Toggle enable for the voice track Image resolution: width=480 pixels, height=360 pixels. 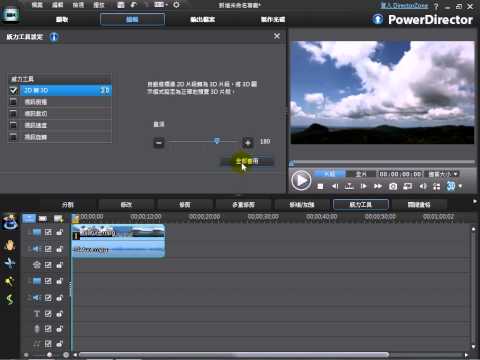(48, 329)
